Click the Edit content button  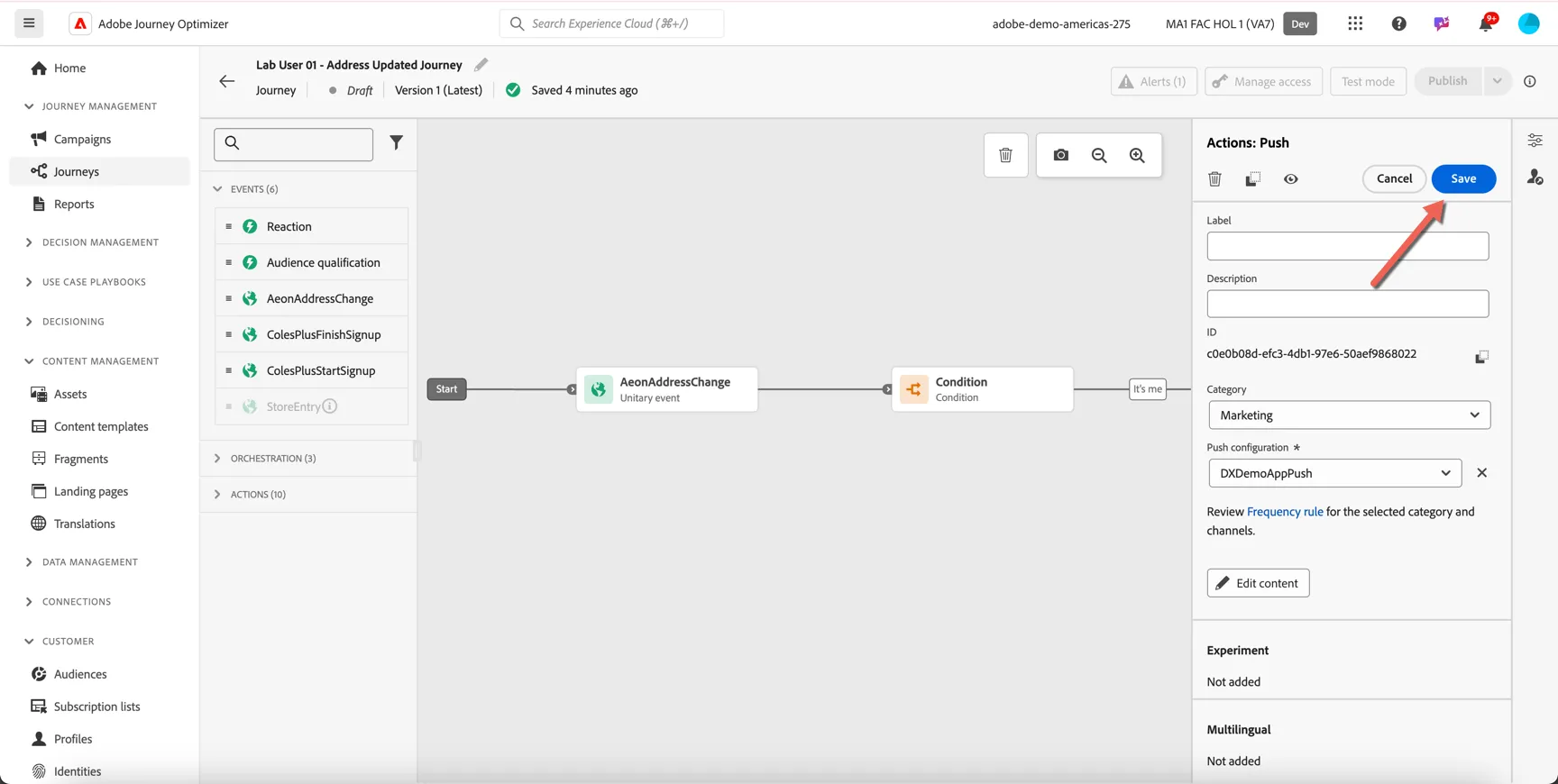pyautogui.click(x=1258, y=583)
